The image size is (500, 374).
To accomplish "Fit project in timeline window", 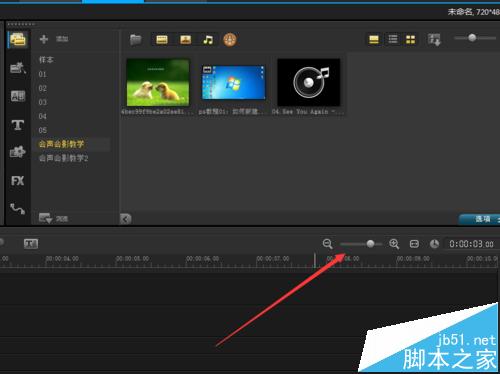I will click(414, 244).
